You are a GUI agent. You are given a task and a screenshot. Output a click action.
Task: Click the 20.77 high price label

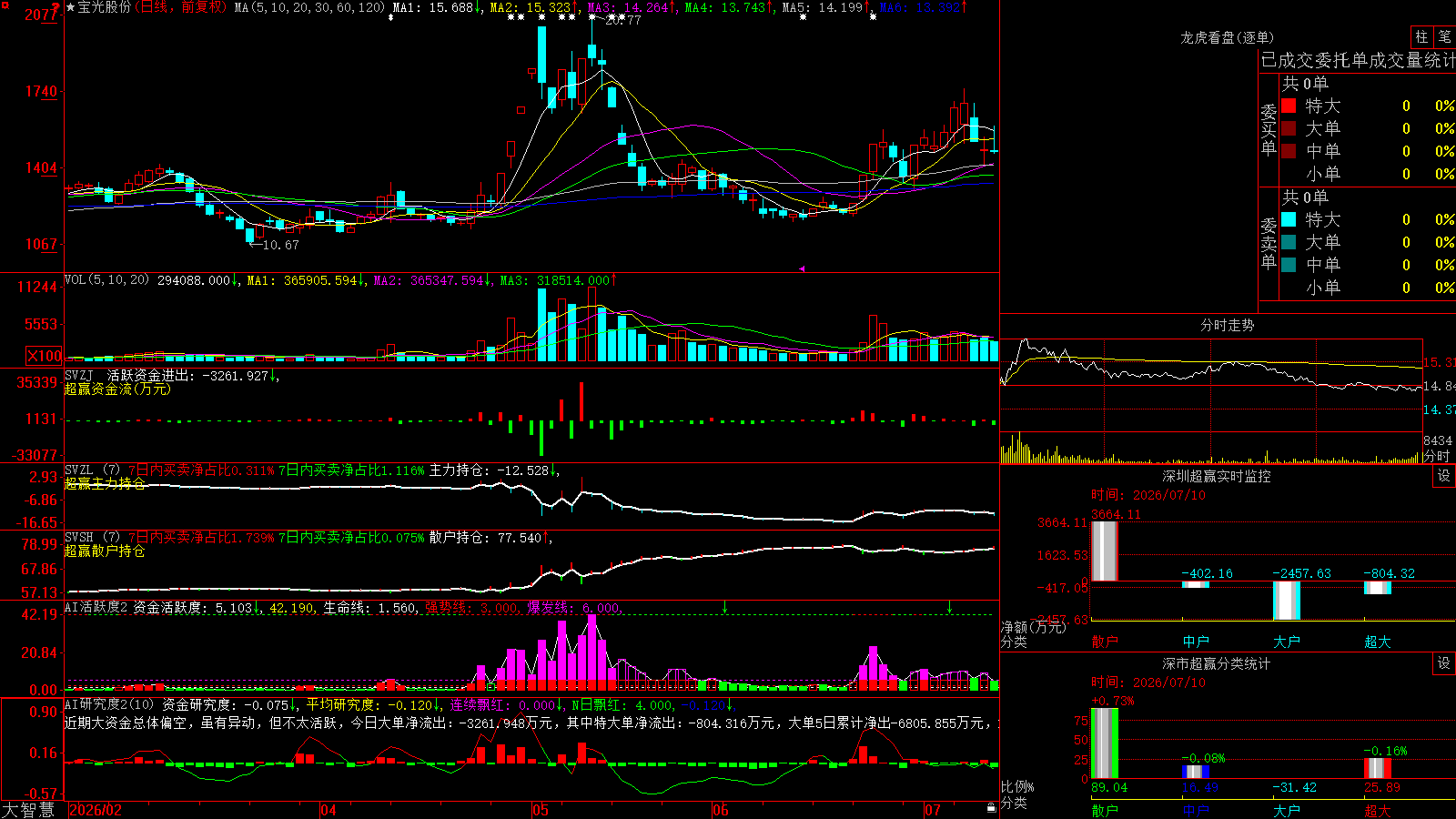(x=623, y=20)
